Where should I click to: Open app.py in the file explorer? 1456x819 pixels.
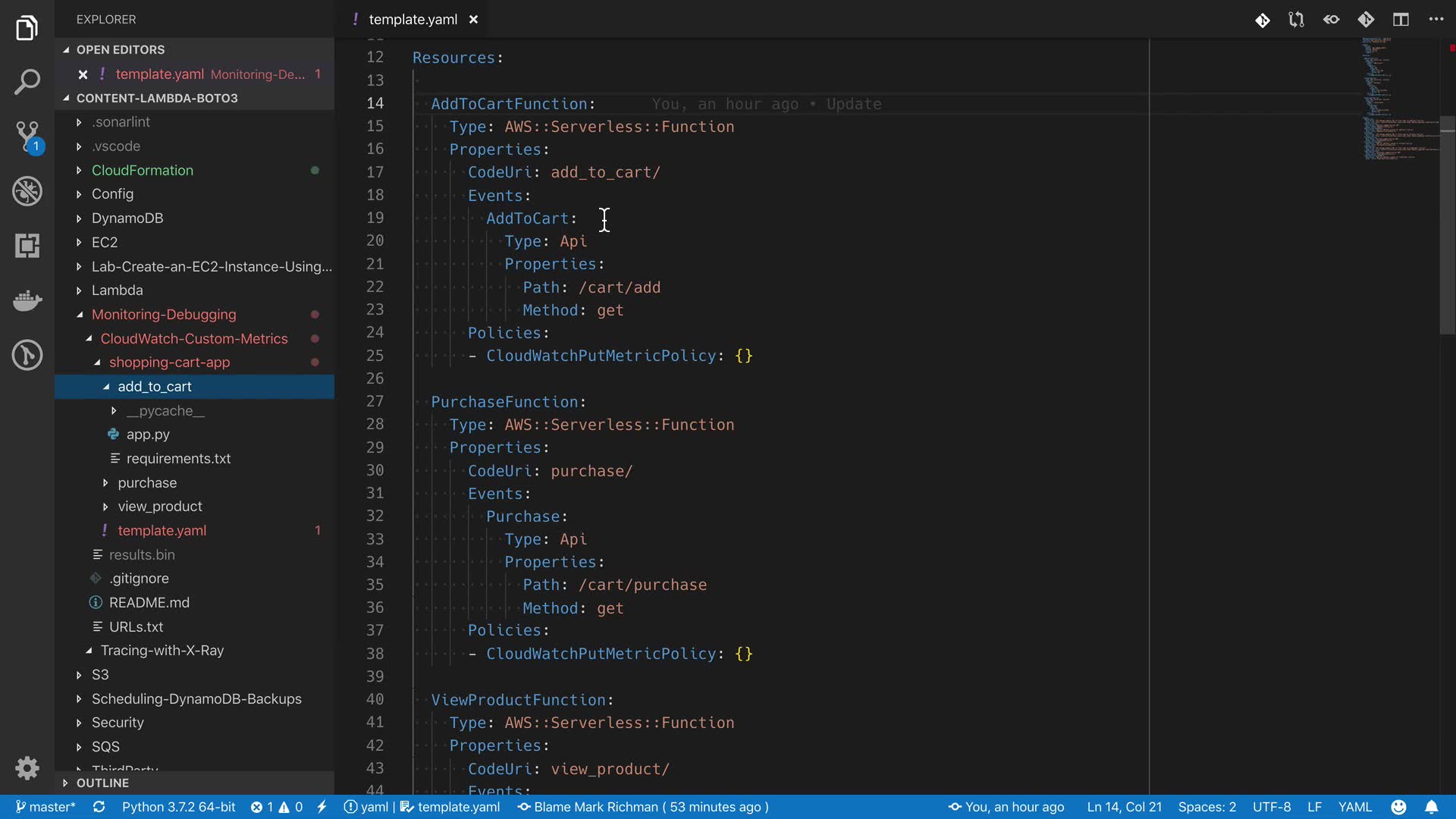click(148, 435)
